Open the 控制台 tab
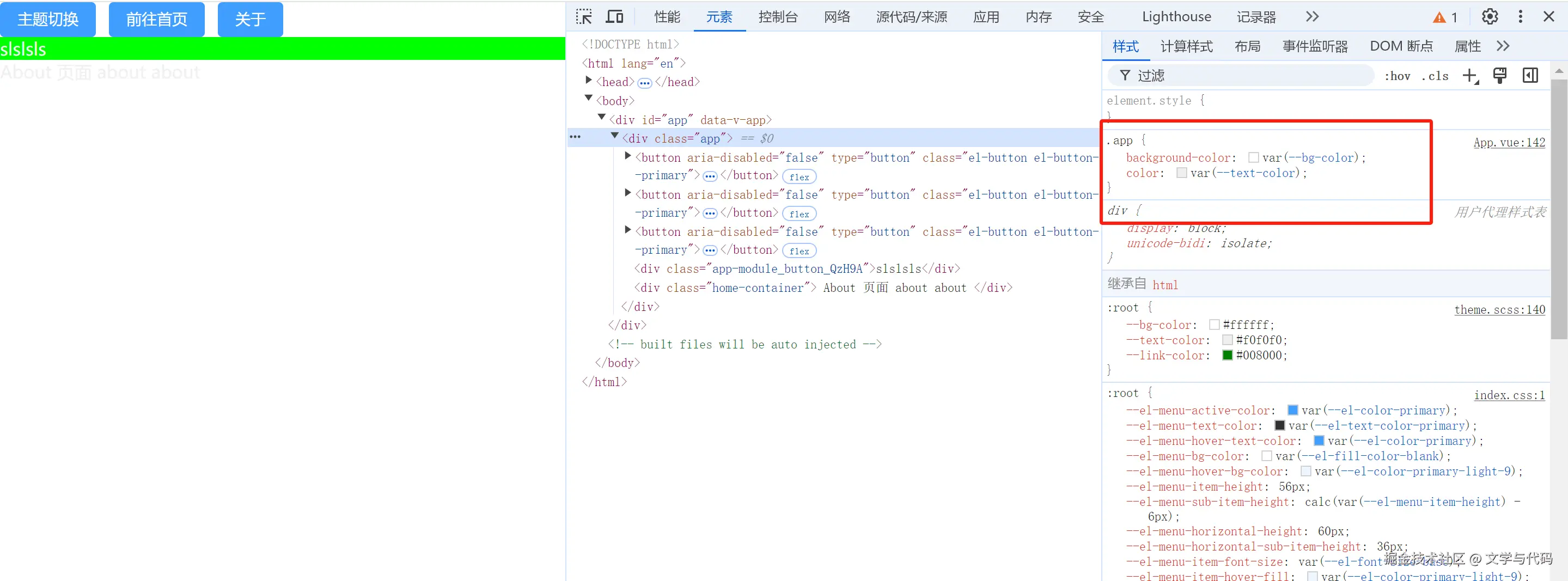 (x=778, y=17)
